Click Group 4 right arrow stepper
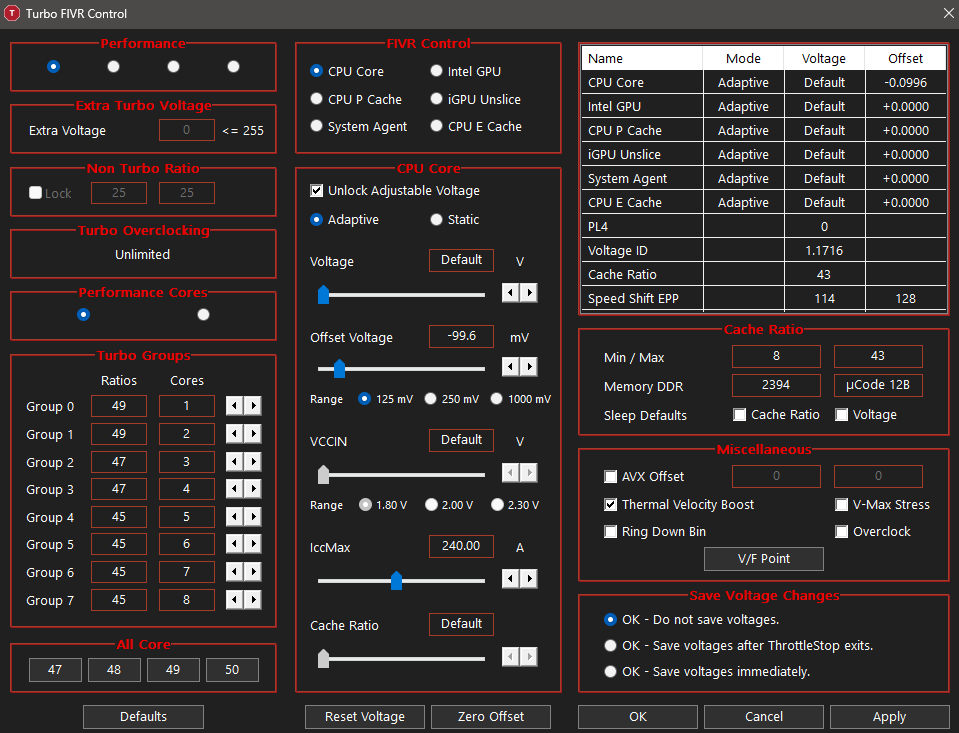The width and height of the screenshot is (959, 733). (253, 517)
